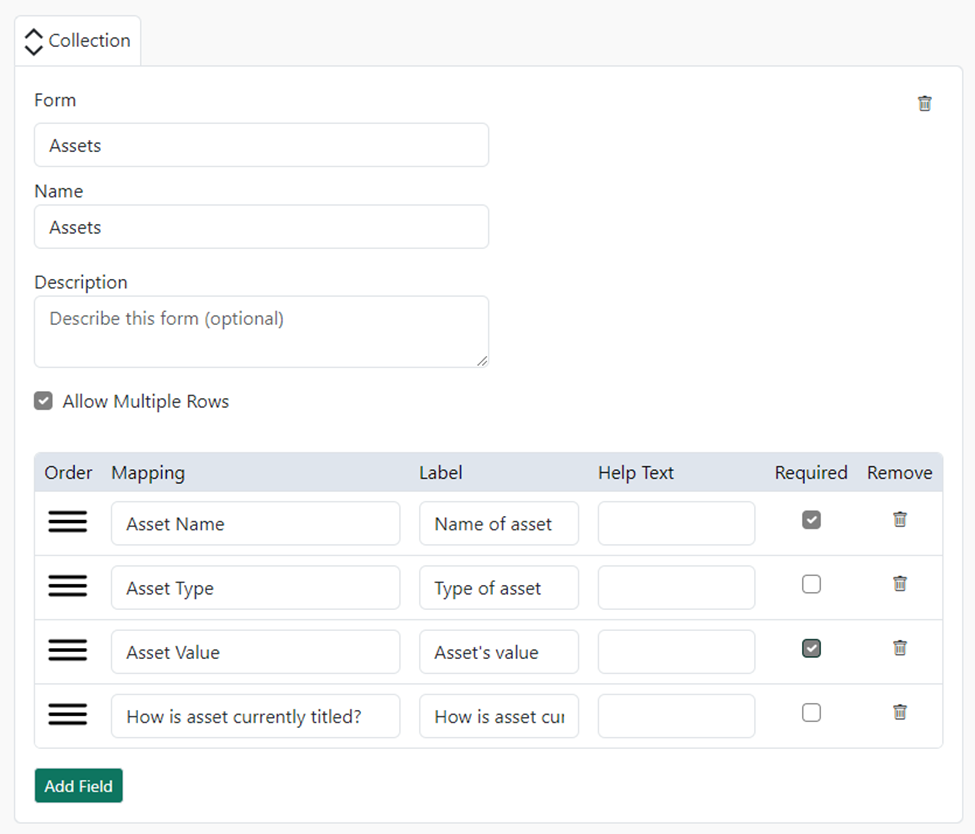Grab the reorder handle for Asset Type
The image size is (975, 834).
(x=68, y=586)
